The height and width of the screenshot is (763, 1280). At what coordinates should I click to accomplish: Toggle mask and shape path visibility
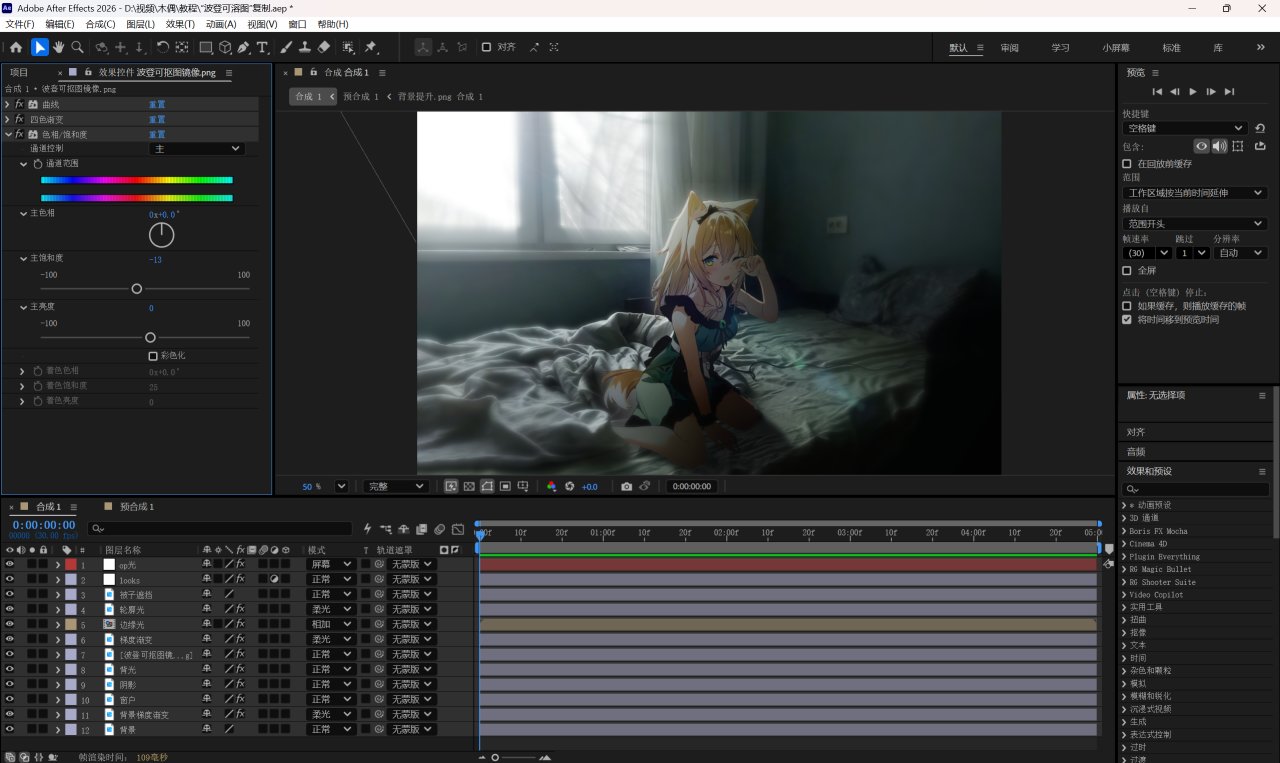(x=487, y=486)
